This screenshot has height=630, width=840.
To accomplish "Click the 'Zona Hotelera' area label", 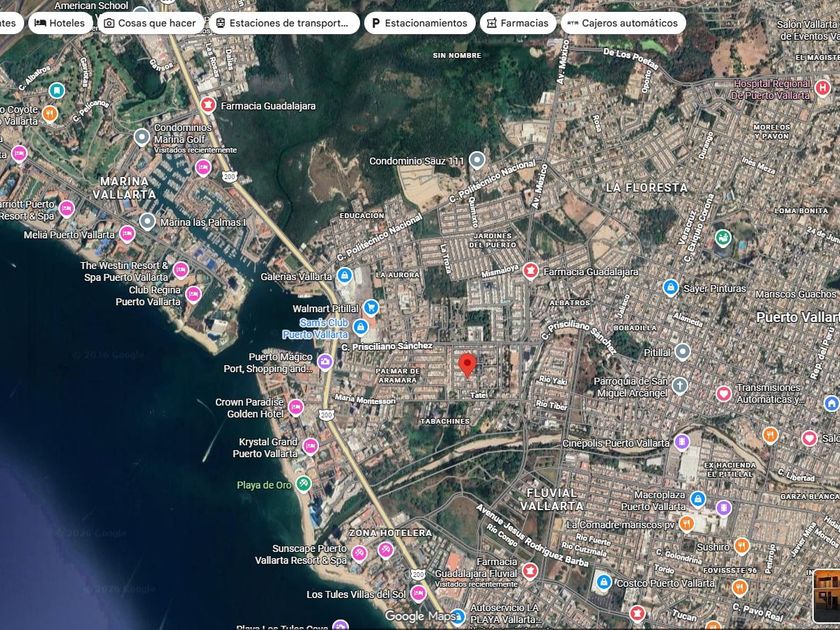I will click(390, 532).
